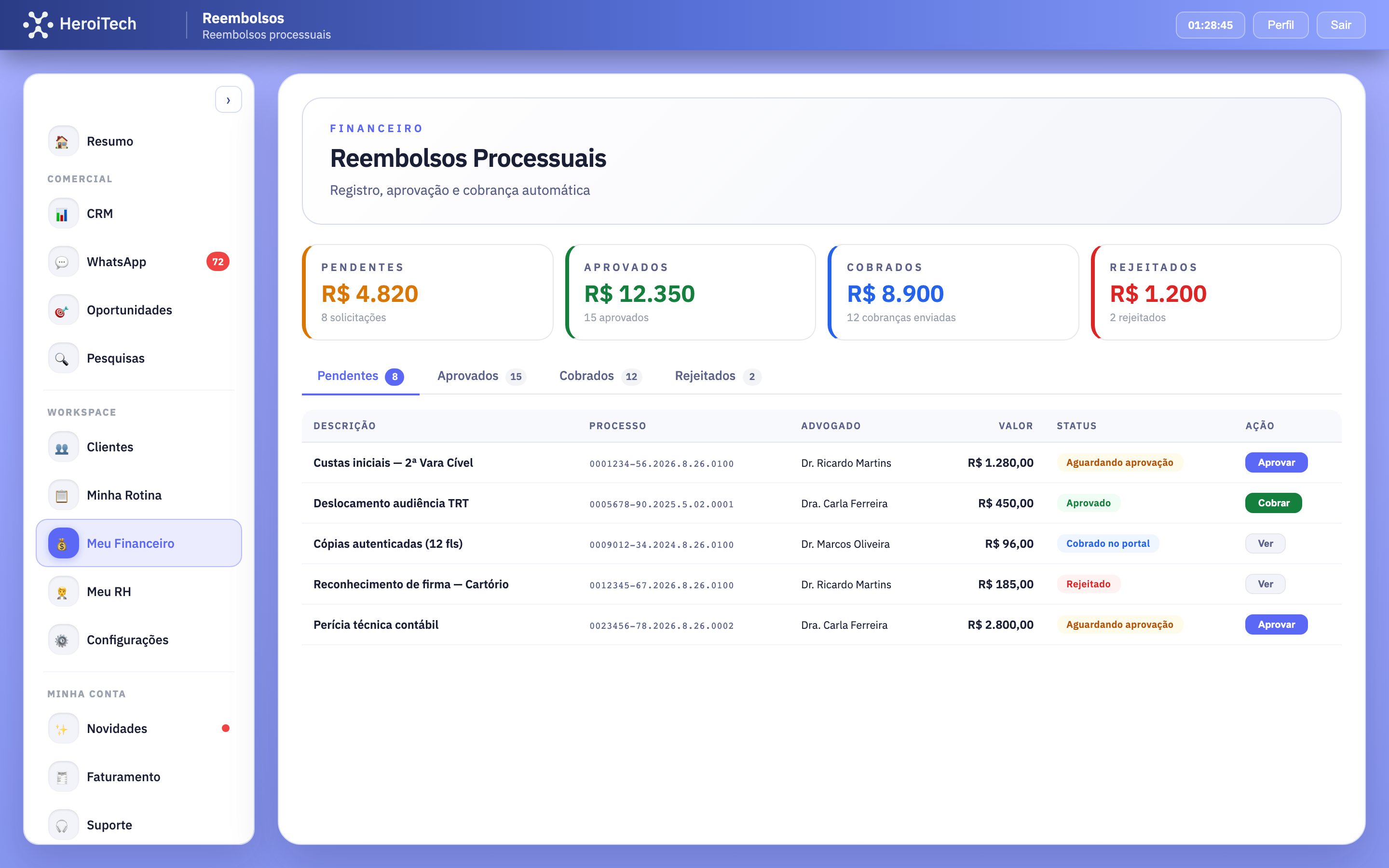Click Cobrar for Deslocamento audiência TRT
Screen dimensions: 1389x868
[1272, 503]
